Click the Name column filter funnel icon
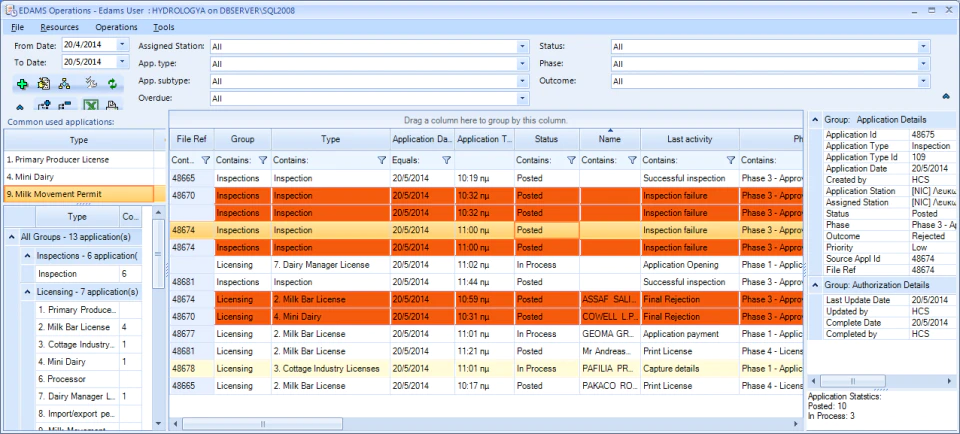The width and height of the screenshot is (960, 434). tap(632, 160)
